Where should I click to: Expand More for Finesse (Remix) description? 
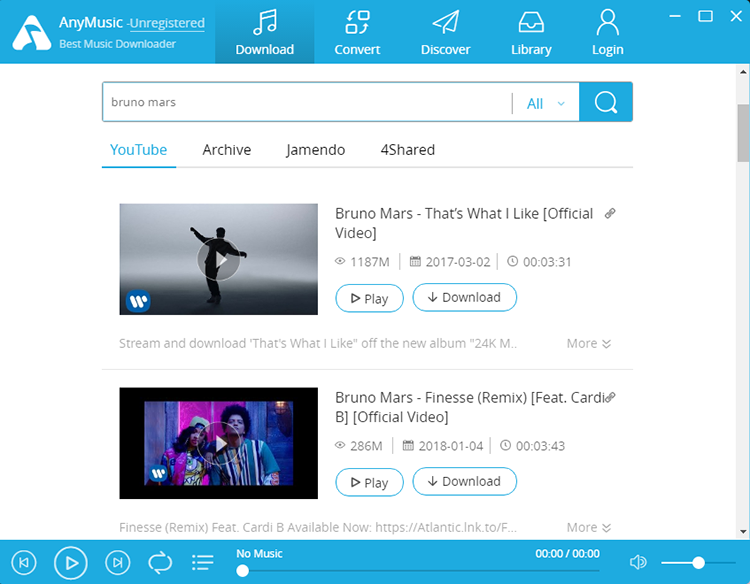[x=589, y=528]
